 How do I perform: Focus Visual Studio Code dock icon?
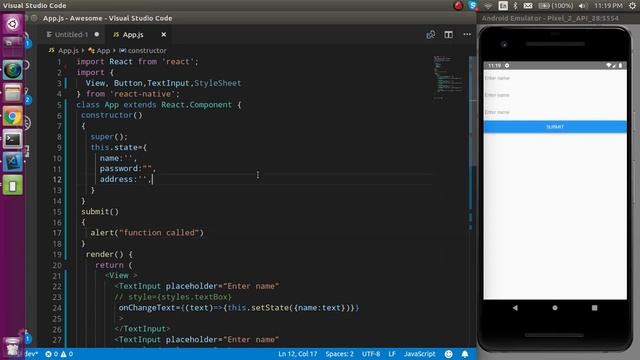[12, 163]
